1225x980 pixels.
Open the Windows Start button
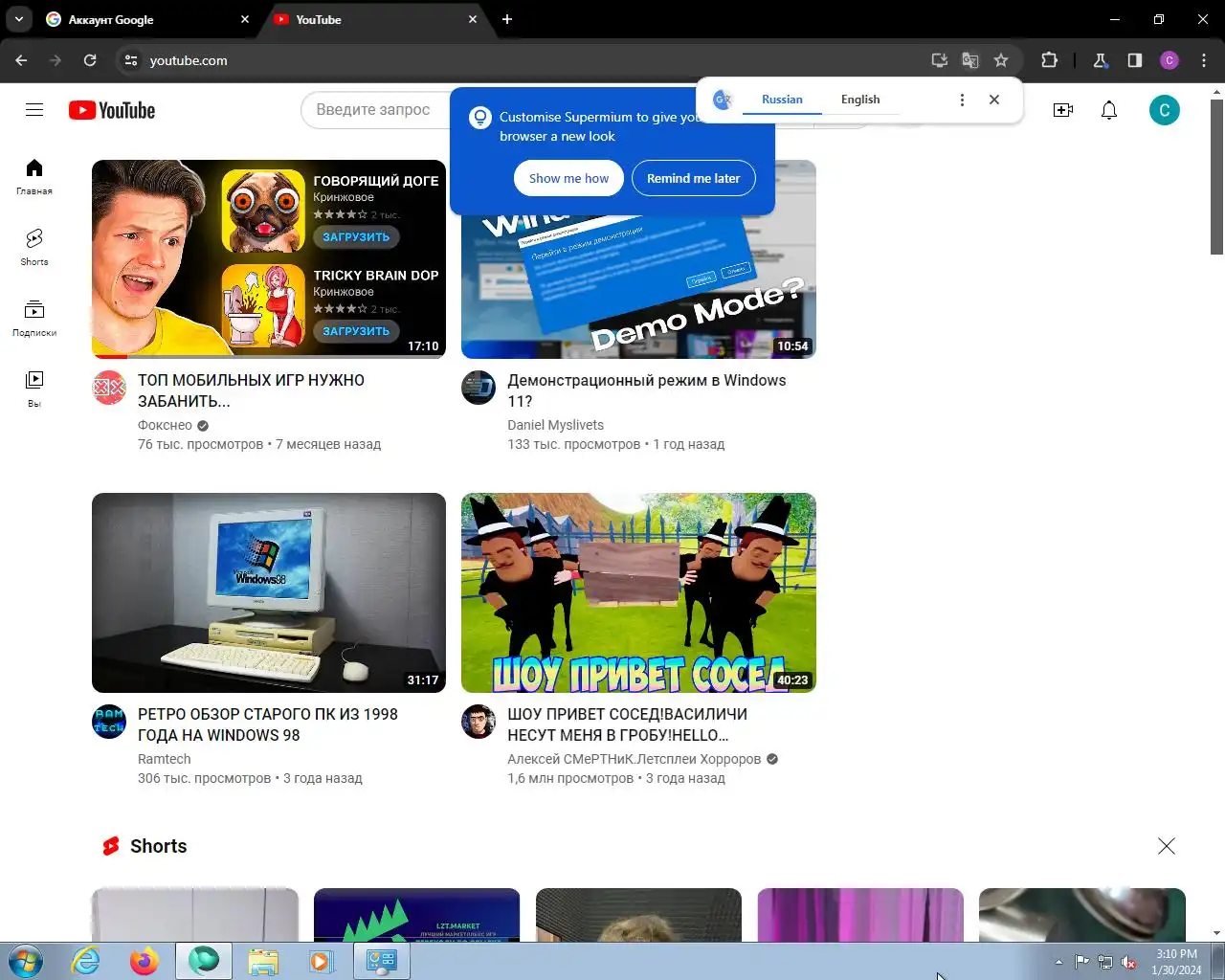click(x=25, y=961)
